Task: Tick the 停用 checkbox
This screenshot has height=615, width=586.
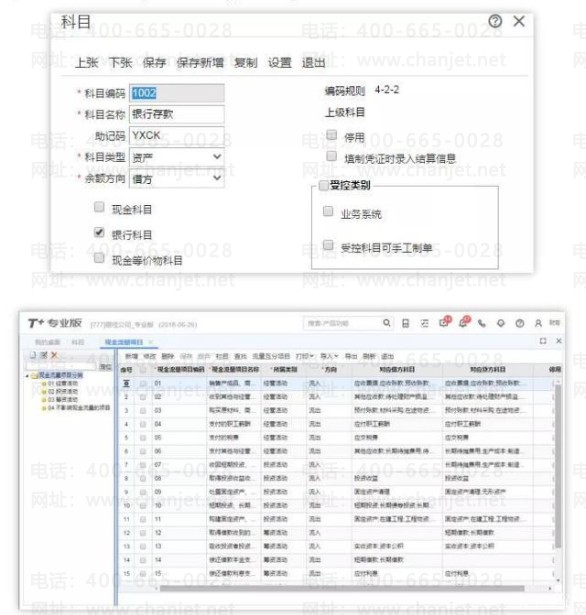Action: pyautogui.click(x=332, y=135)
